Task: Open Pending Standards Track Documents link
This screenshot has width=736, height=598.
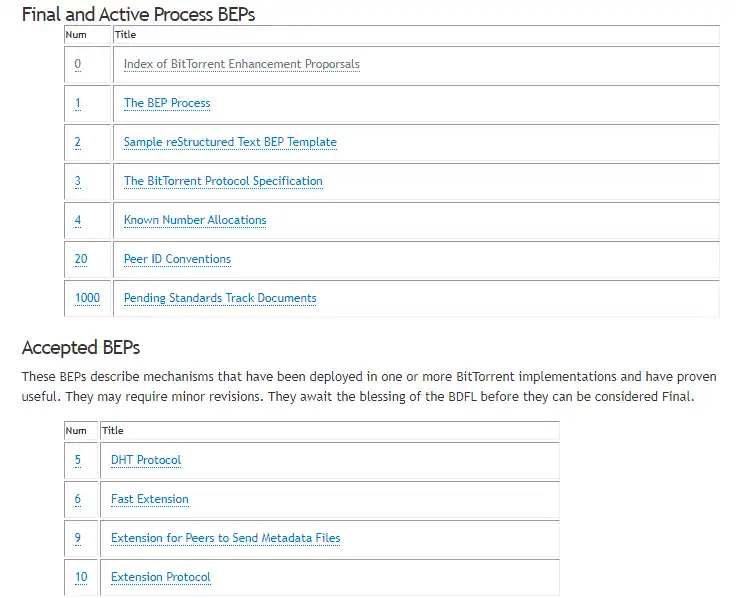Action: click(x=220, y=298)
